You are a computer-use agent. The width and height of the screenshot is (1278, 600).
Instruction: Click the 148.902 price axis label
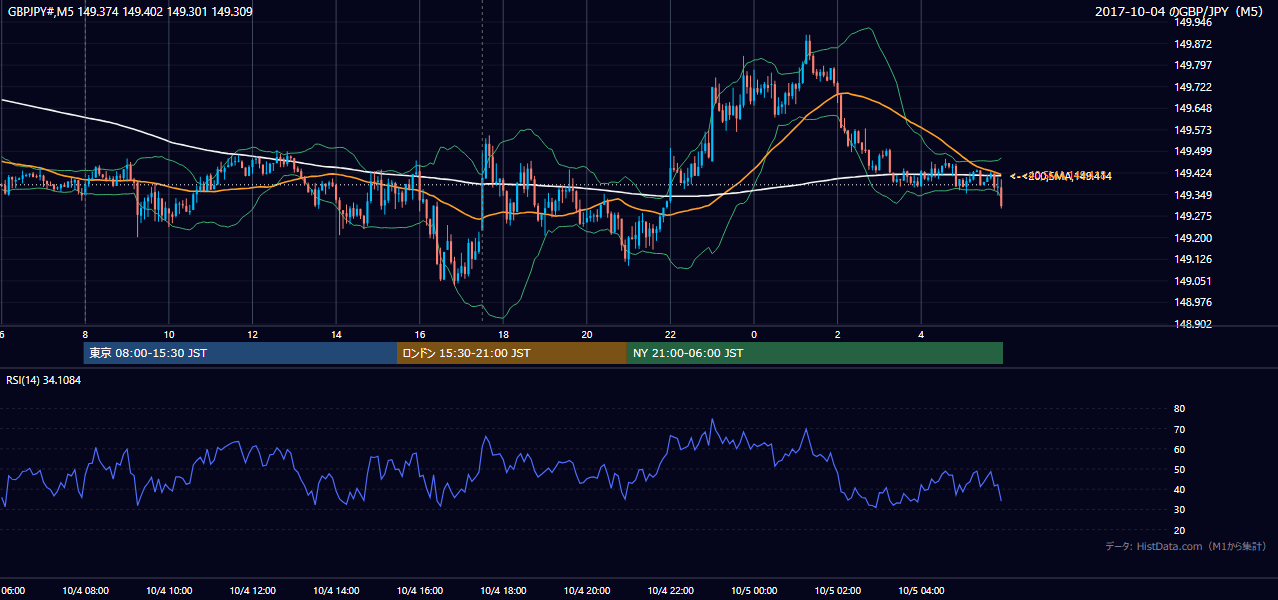[x=1193, y=324]
